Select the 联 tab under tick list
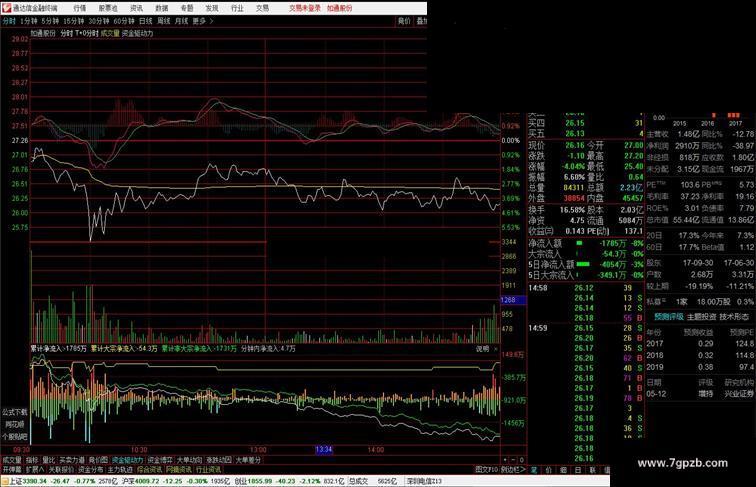The height and width of the screenshot is (487, 756). pyautogui.click(x=592, y=470)
